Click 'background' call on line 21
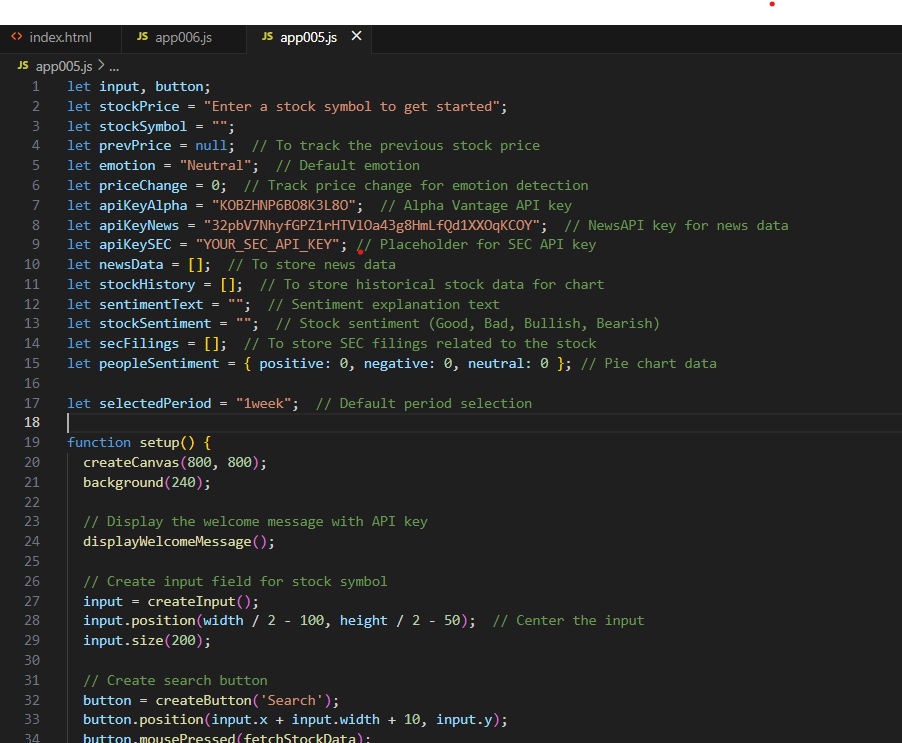902x743 pixels. pyautogui.click(x=123, y=482)
